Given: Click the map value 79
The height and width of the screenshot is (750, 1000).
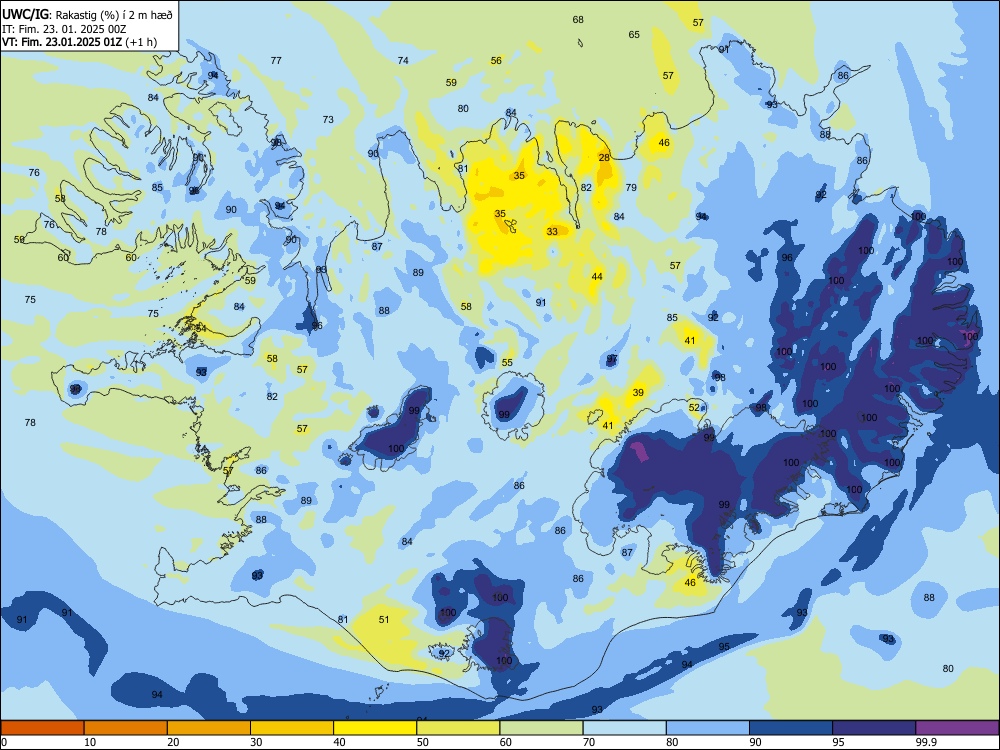Looking at the screenshot, I should 631,188.
